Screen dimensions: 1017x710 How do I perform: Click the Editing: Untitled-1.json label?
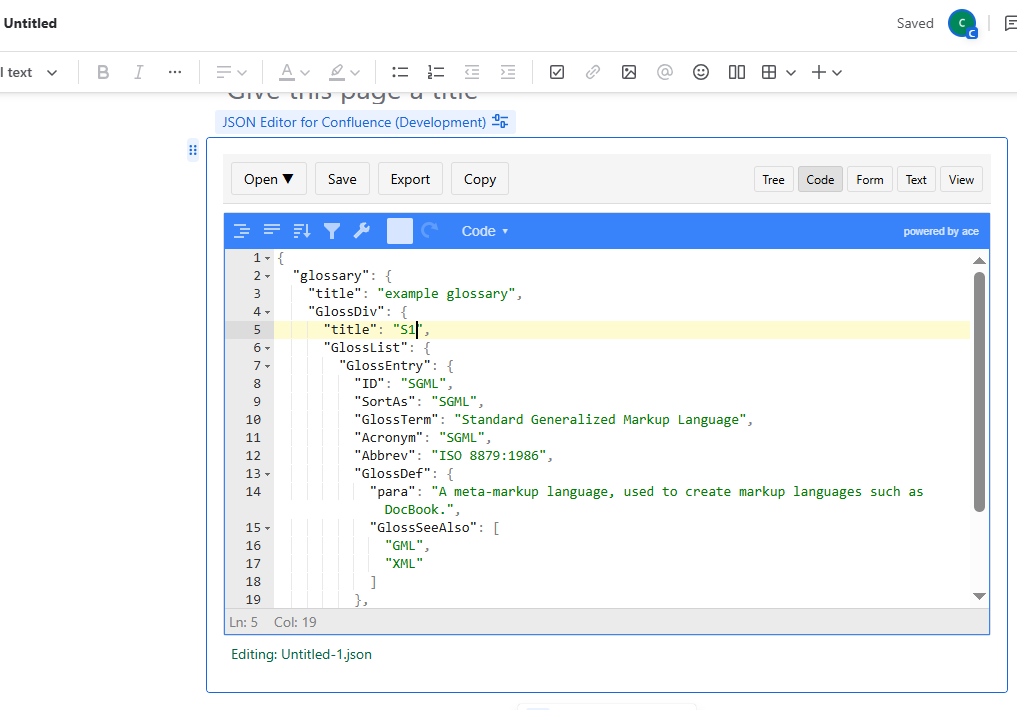(302, 654)
